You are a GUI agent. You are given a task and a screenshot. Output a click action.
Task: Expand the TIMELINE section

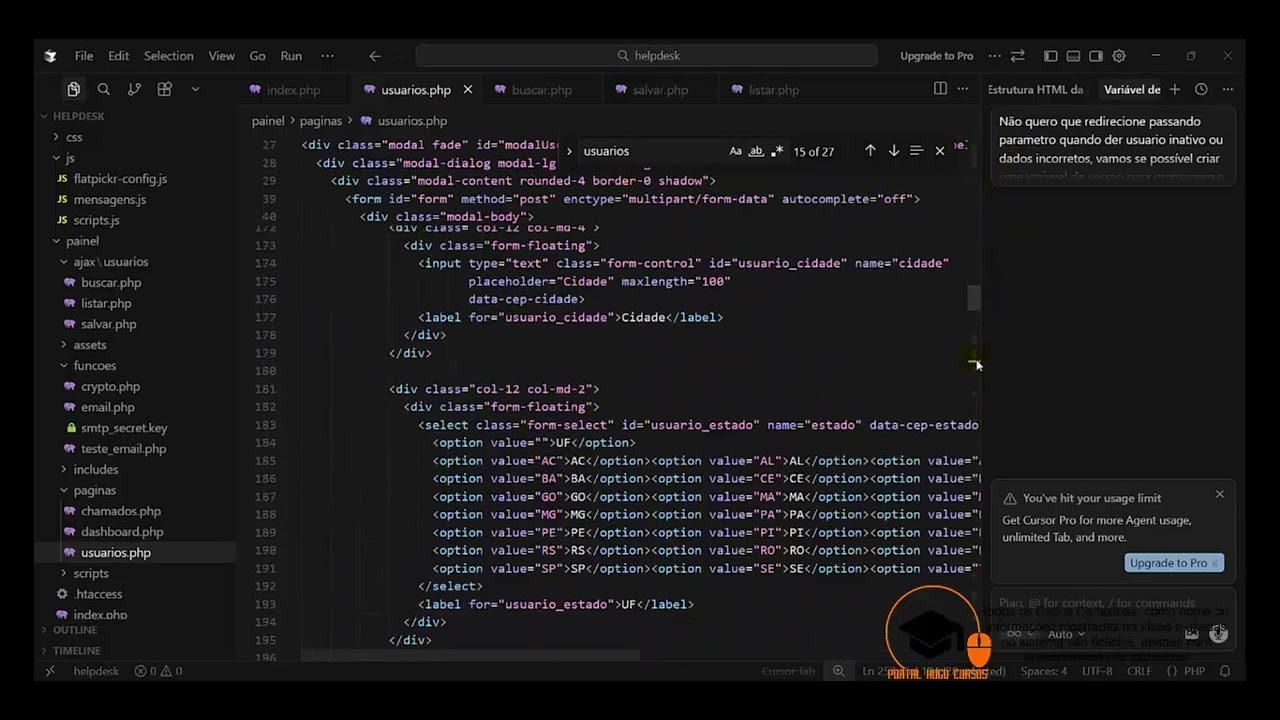(76, 651)
